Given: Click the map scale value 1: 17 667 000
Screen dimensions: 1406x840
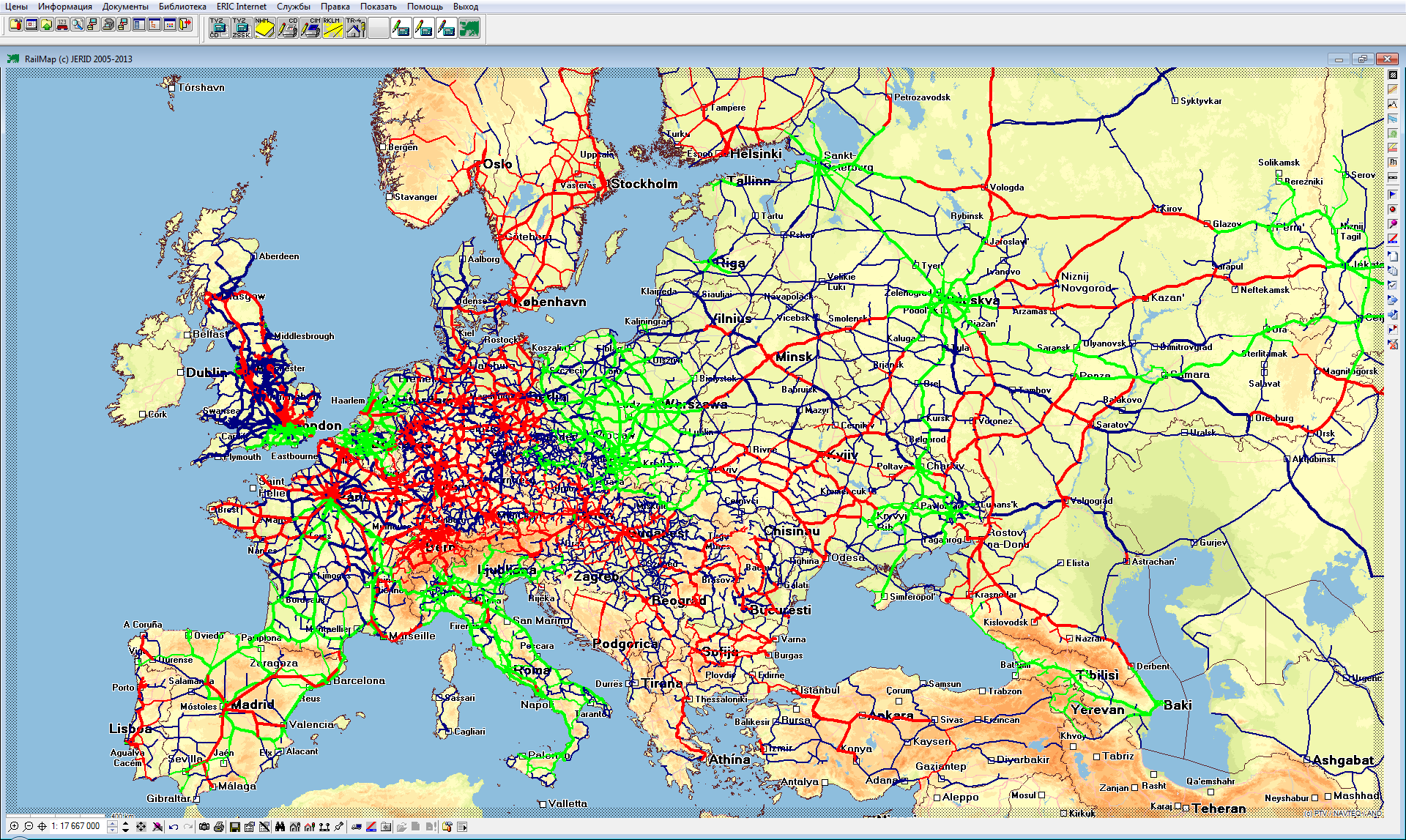Looking at the screenshot, I should coord(75,826).
